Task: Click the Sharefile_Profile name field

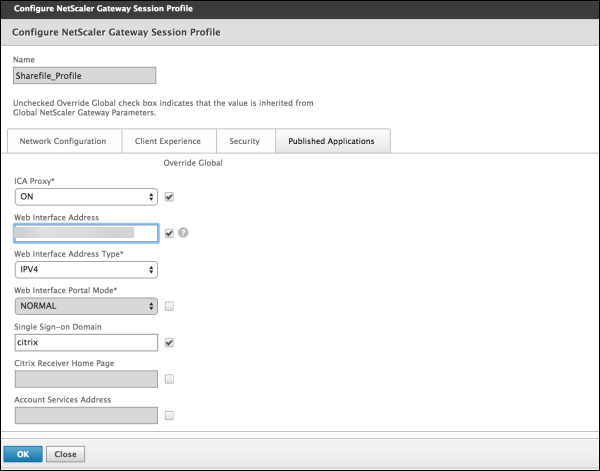Action: (x=86, y=75)
